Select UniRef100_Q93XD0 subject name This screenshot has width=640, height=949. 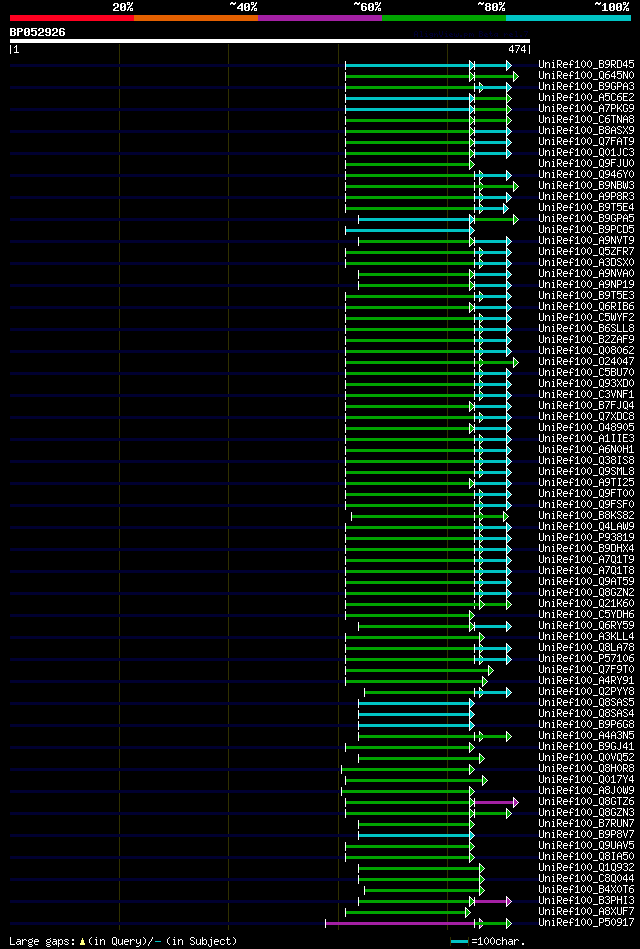click(x=586, y=384)
